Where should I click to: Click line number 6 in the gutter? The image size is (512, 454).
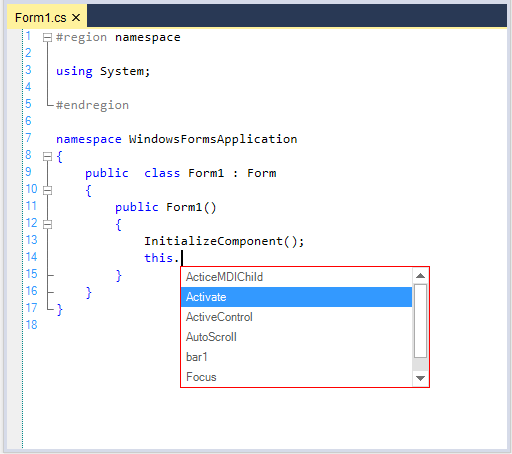point(29,121)
